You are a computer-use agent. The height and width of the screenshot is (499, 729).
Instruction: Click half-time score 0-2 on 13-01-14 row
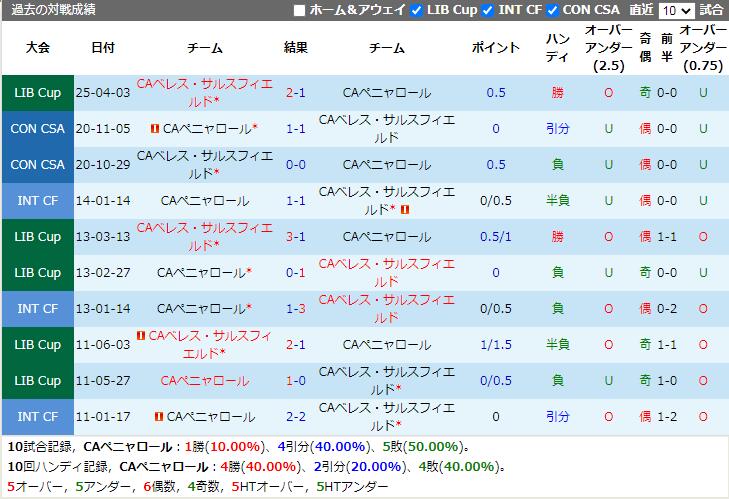click(x=667, y=309)
